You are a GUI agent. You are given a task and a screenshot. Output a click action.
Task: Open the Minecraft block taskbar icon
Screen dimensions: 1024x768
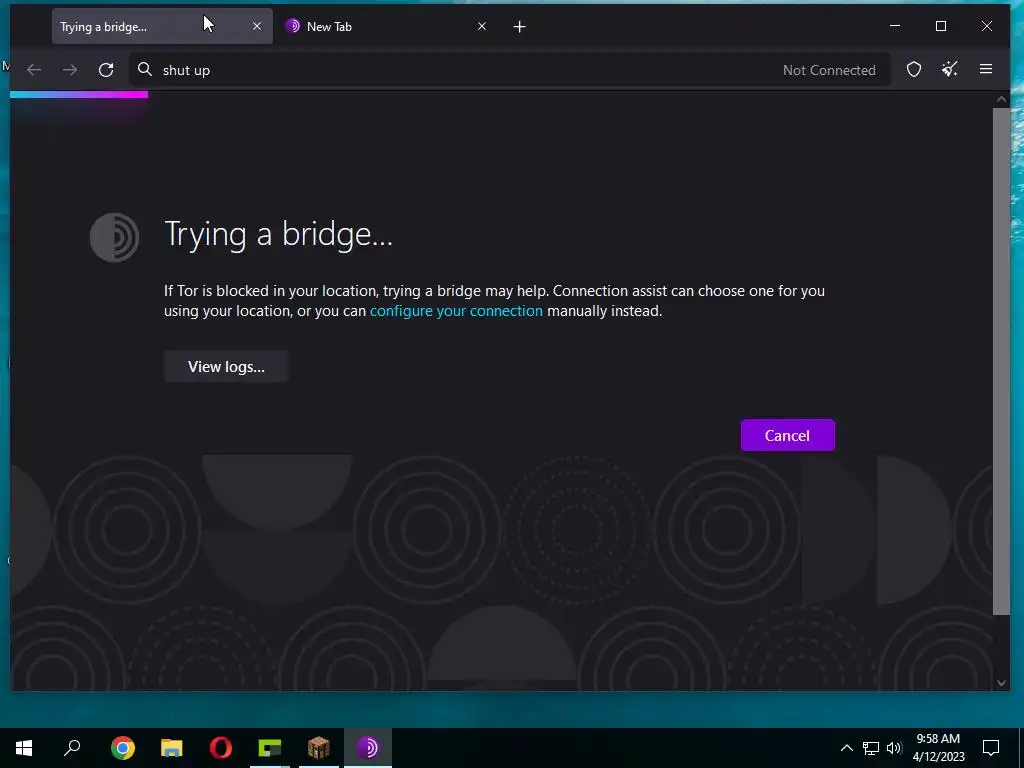[x=319, y=748]
